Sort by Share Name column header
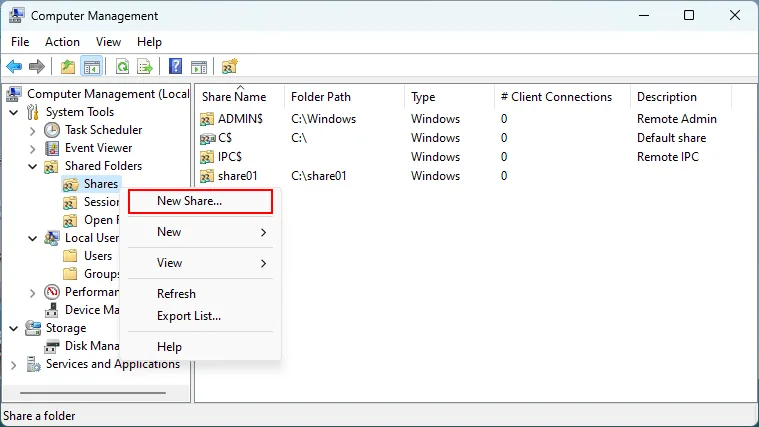Viewport: 759px width, 427px height. (x=240, y=97)
